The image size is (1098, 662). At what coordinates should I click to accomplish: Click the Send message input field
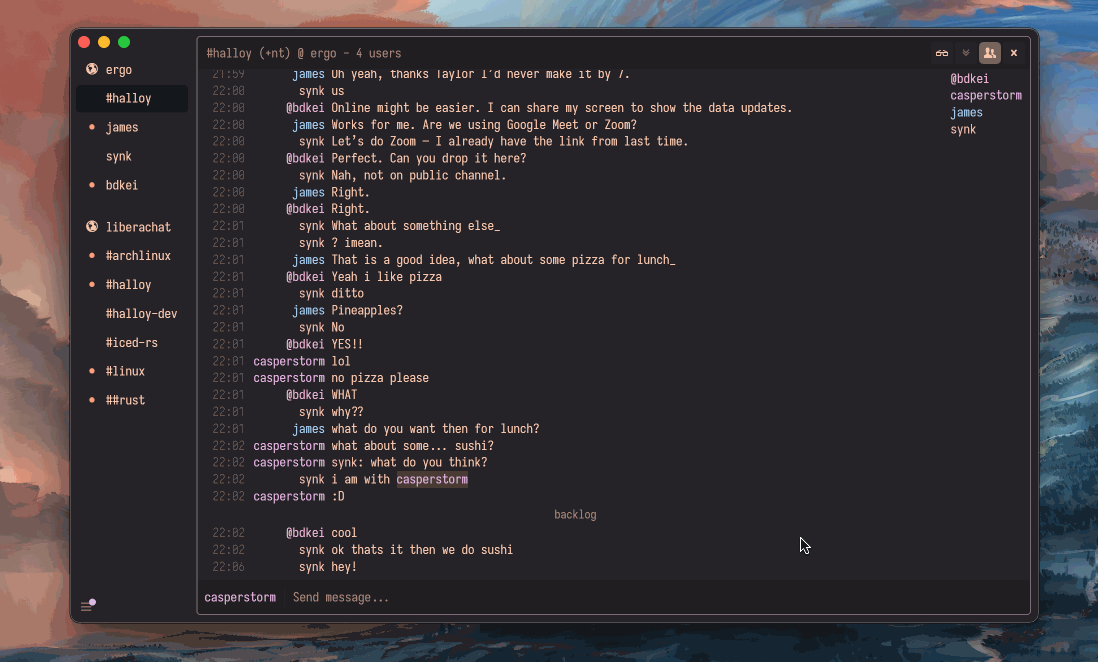[340, 597]
